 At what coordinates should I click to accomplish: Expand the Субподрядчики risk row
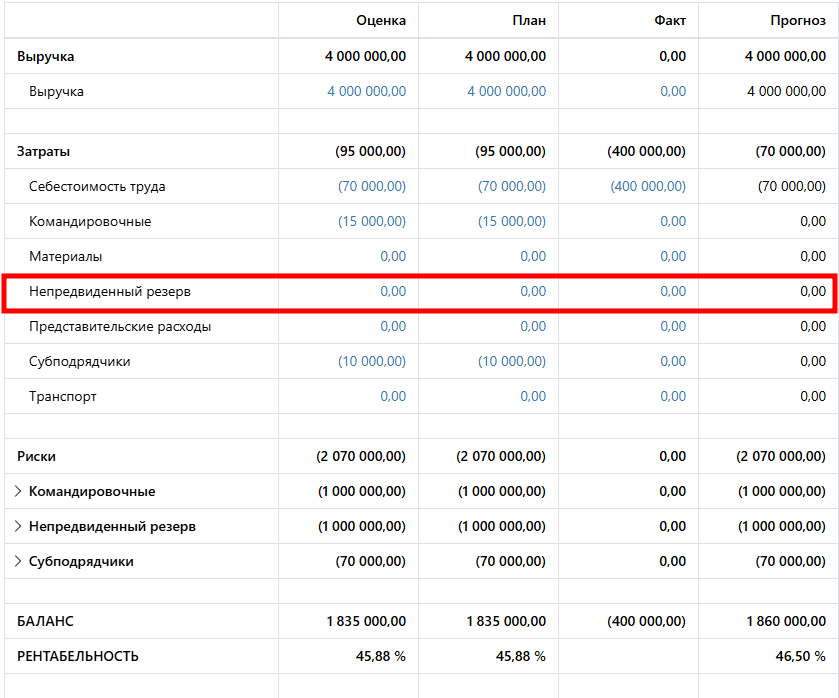[x=18, y=561]
